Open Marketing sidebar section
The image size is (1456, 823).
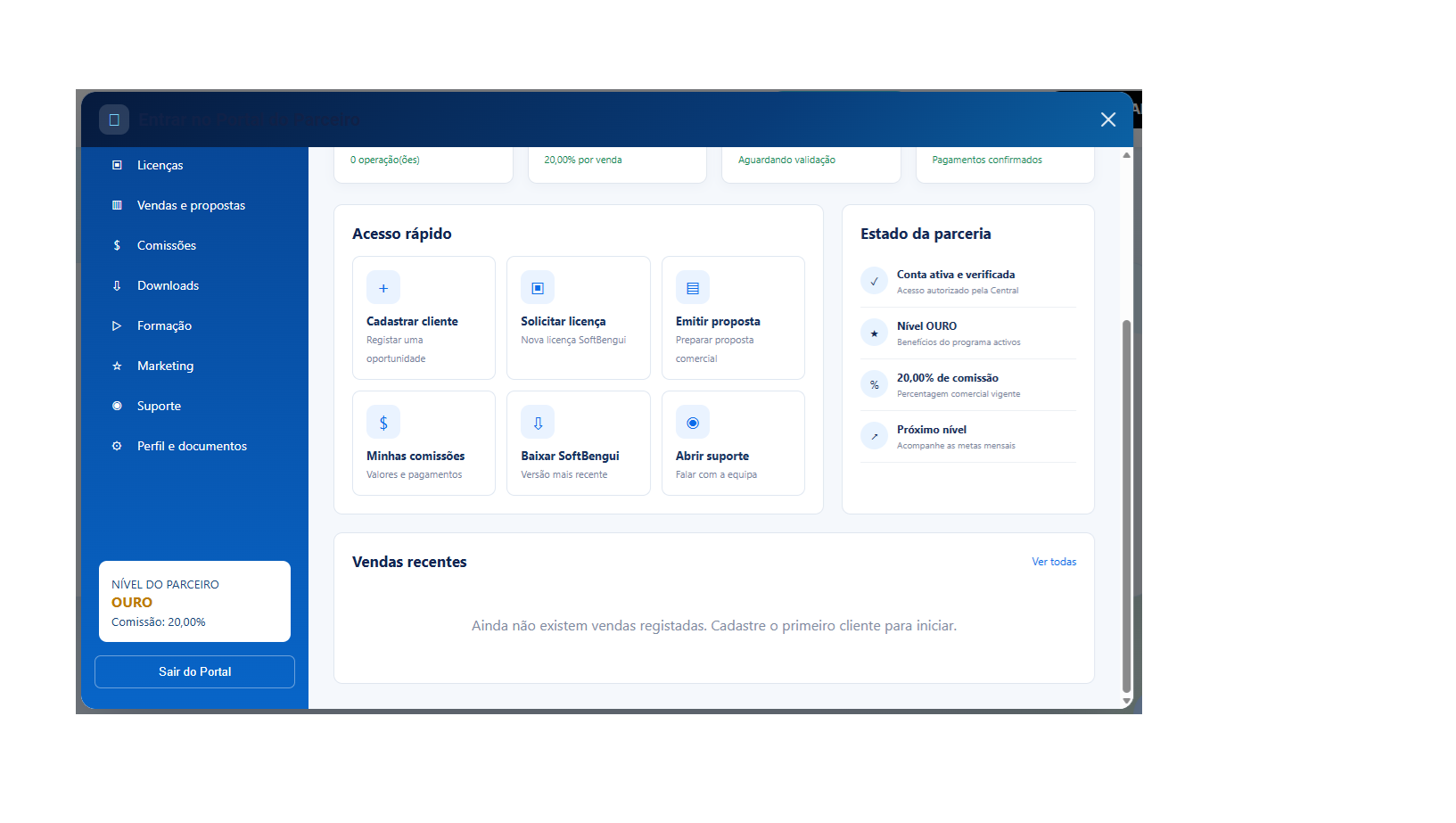click(x=194, y=366)
